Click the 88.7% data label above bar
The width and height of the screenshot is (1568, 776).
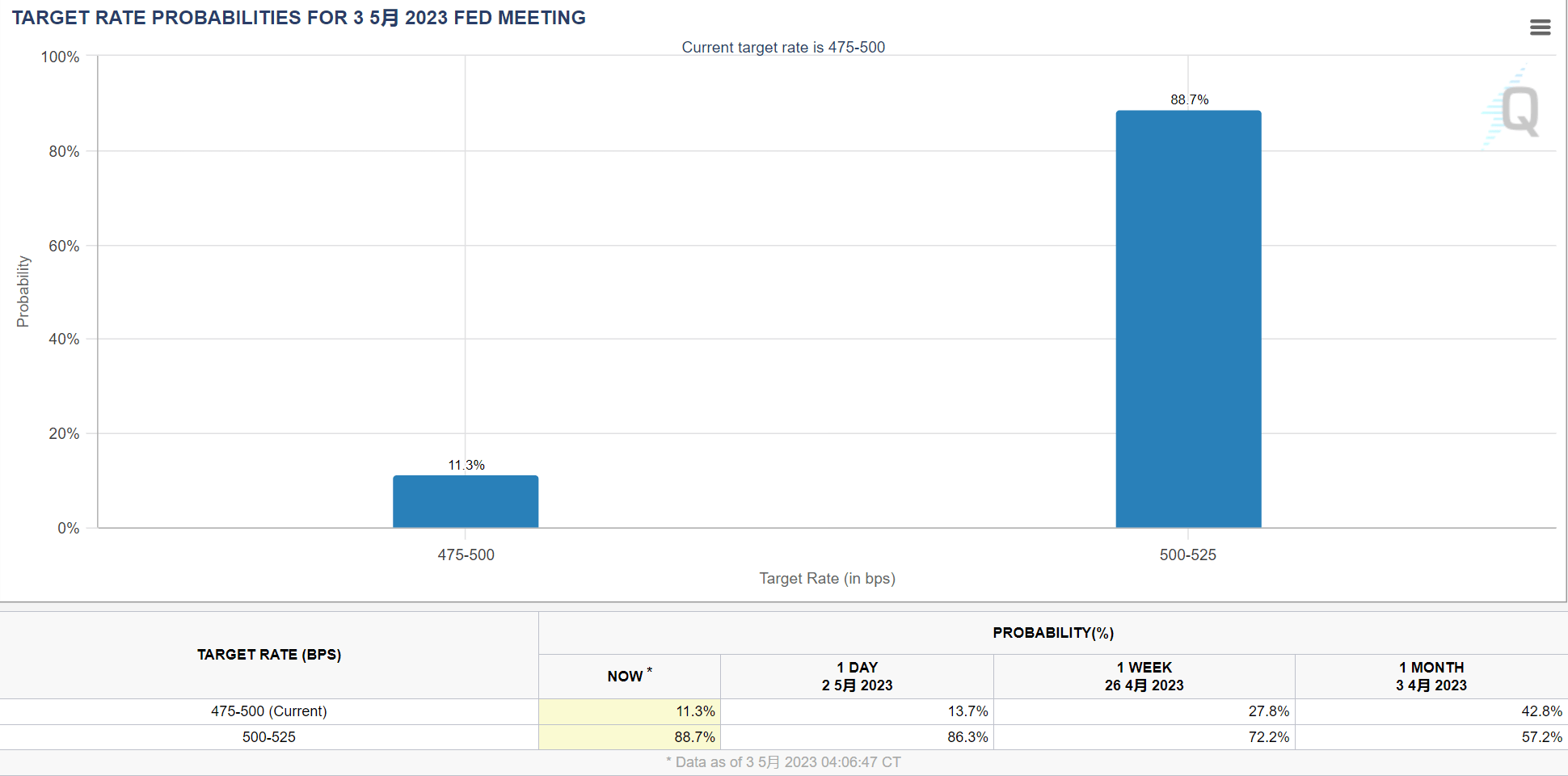[x=1189, y=99]
